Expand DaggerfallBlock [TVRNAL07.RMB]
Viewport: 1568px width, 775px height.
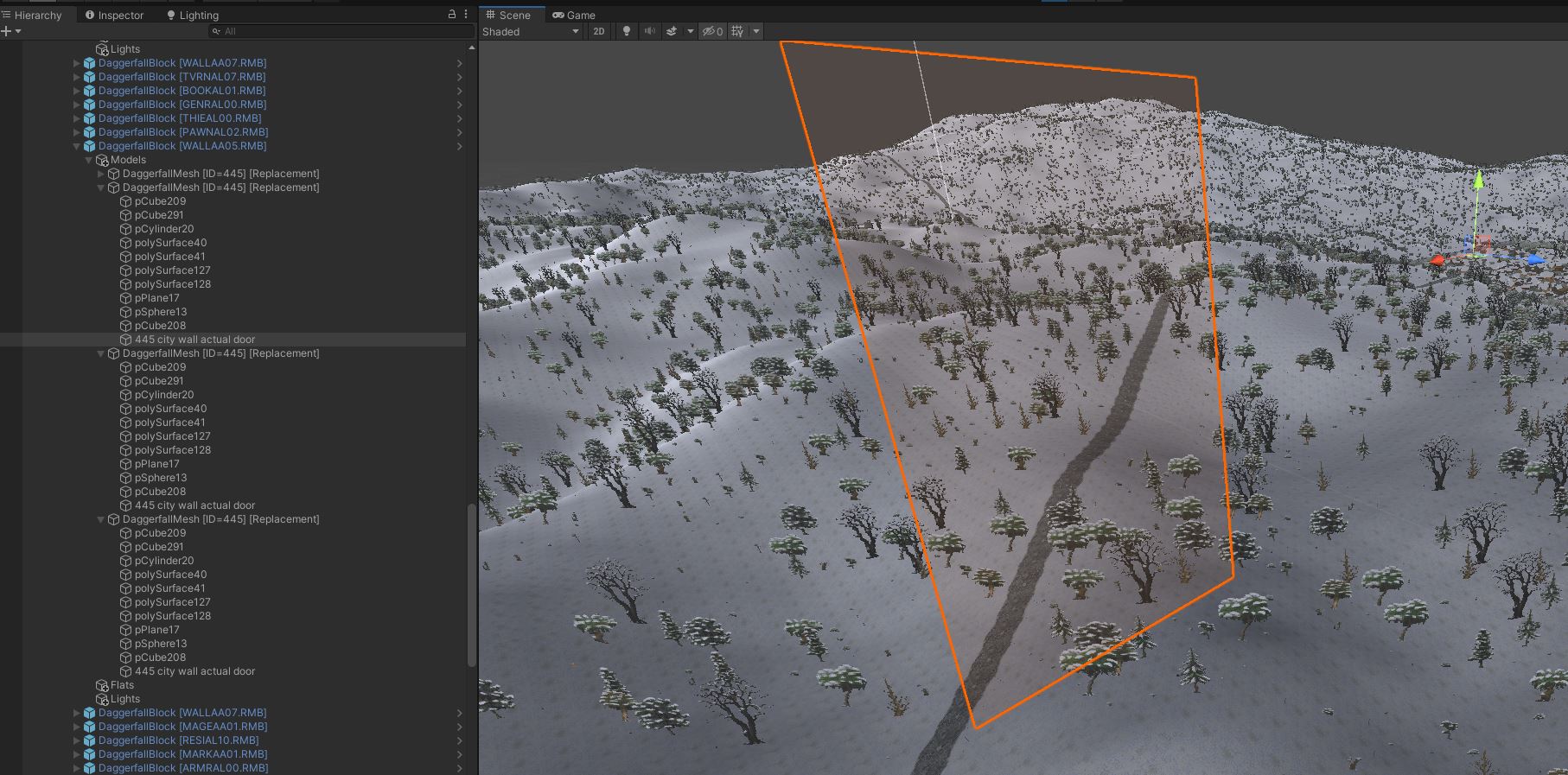pyautogui.click(x=76, y=77)
